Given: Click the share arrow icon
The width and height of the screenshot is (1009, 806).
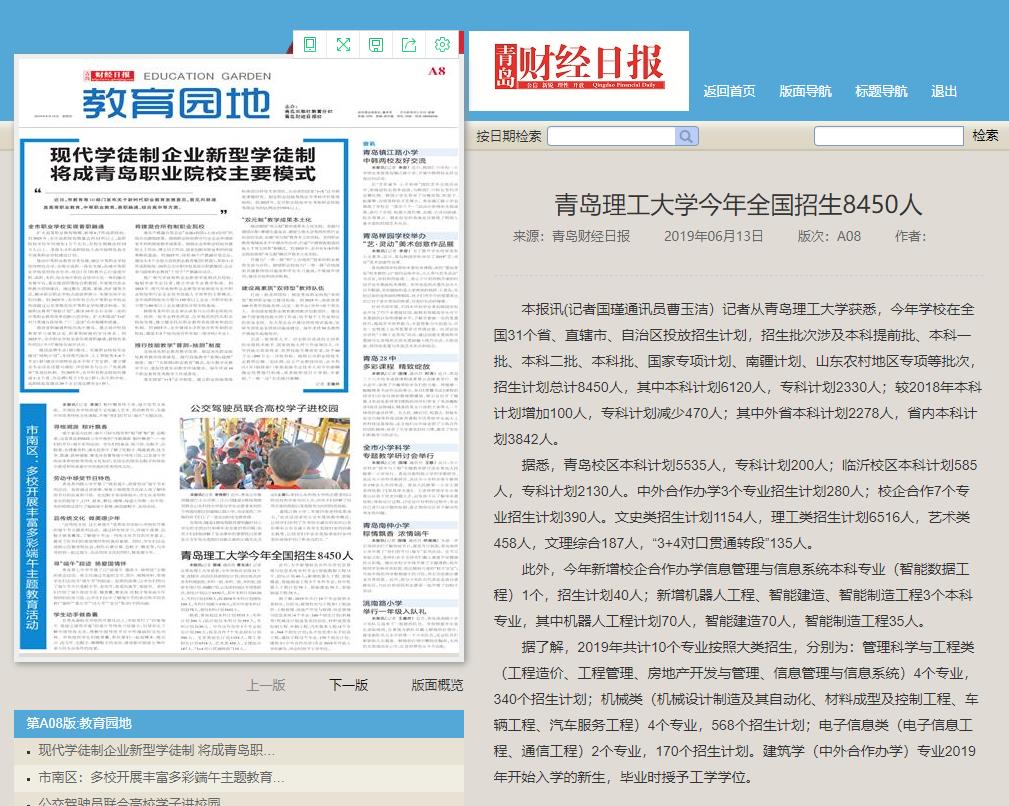Looking at the screenshot, I should (x=409, y=44).
